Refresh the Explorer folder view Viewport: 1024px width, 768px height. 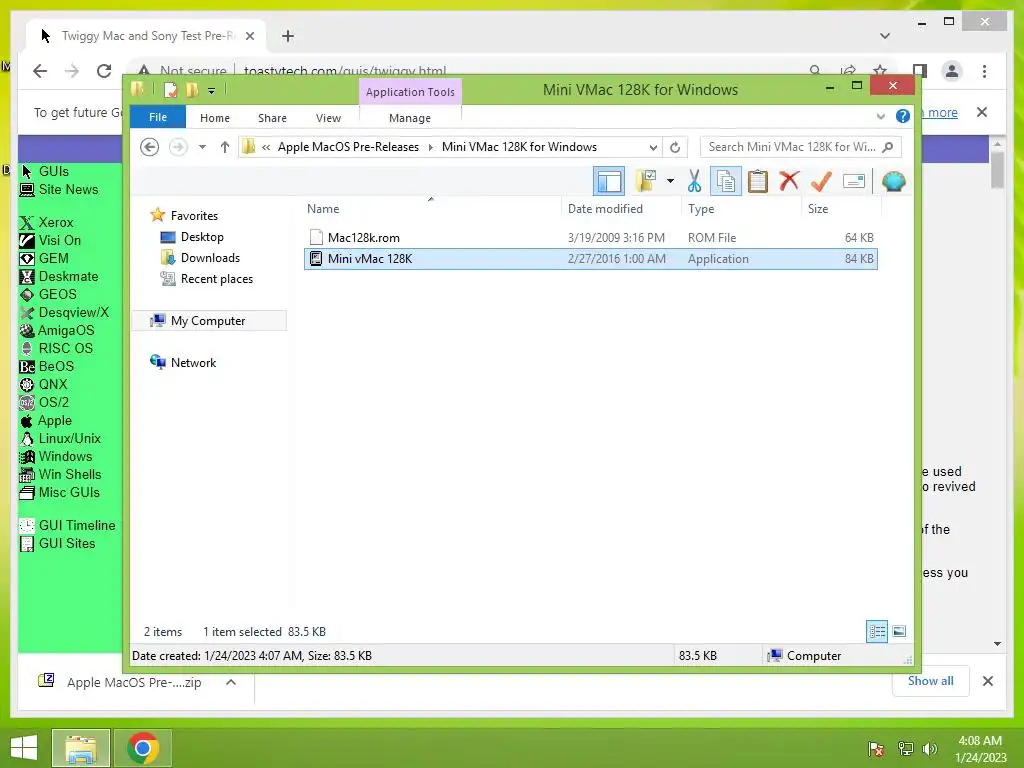(675, 147)
